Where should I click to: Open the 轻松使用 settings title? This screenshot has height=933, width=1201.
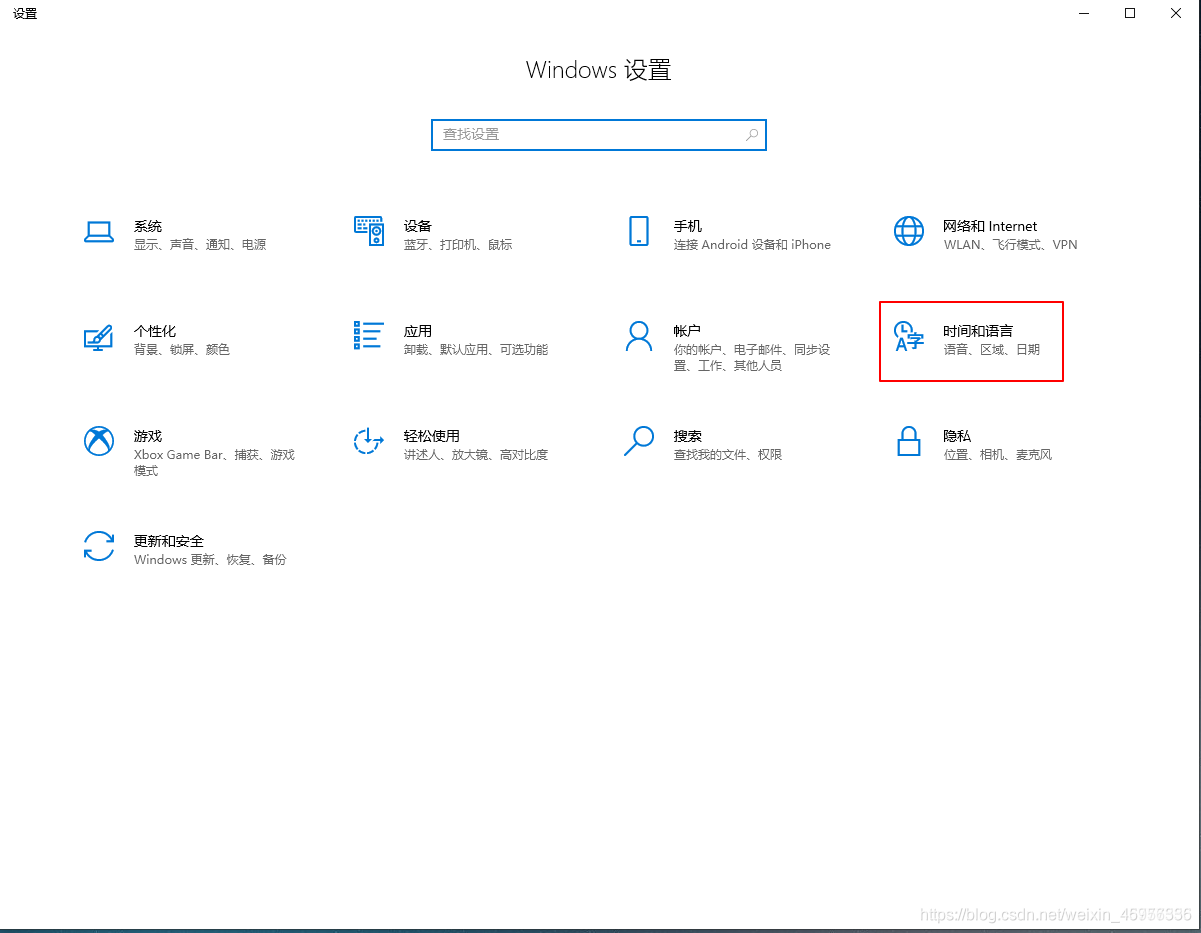[432, 436]
